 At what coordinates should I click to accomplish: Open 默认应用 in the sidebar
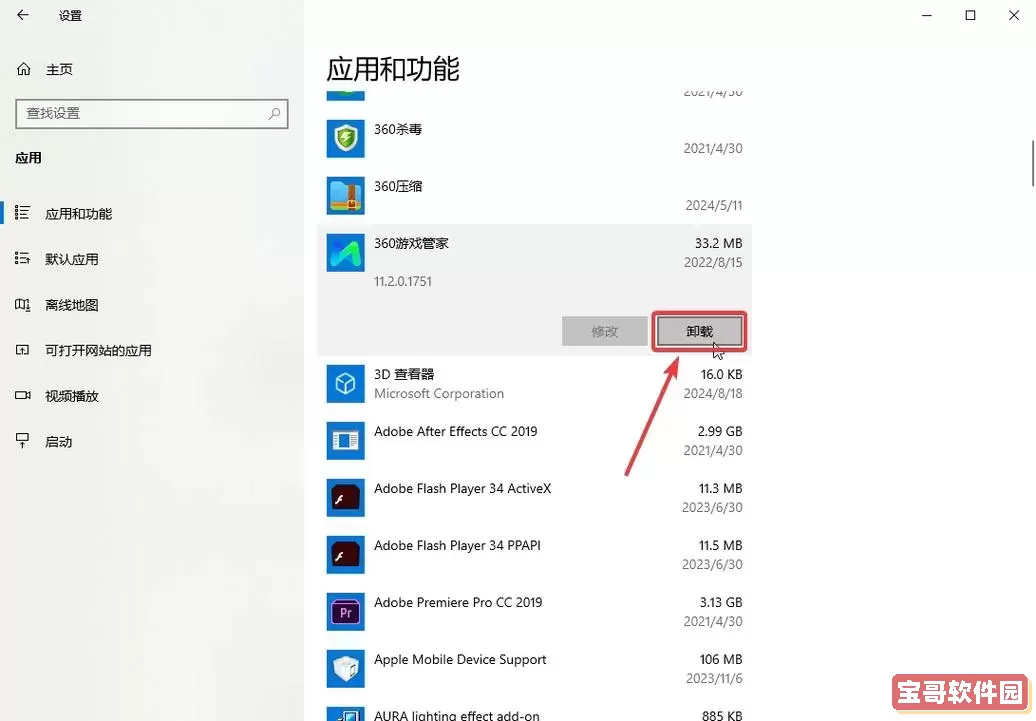point(71,259)
